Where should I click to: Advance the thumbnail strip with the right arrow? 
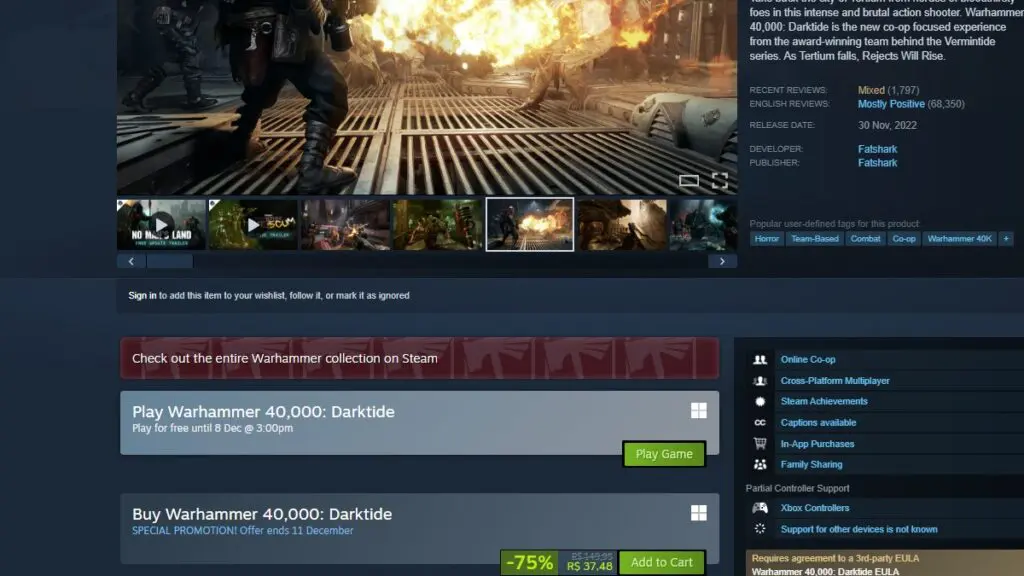point(722,260)
